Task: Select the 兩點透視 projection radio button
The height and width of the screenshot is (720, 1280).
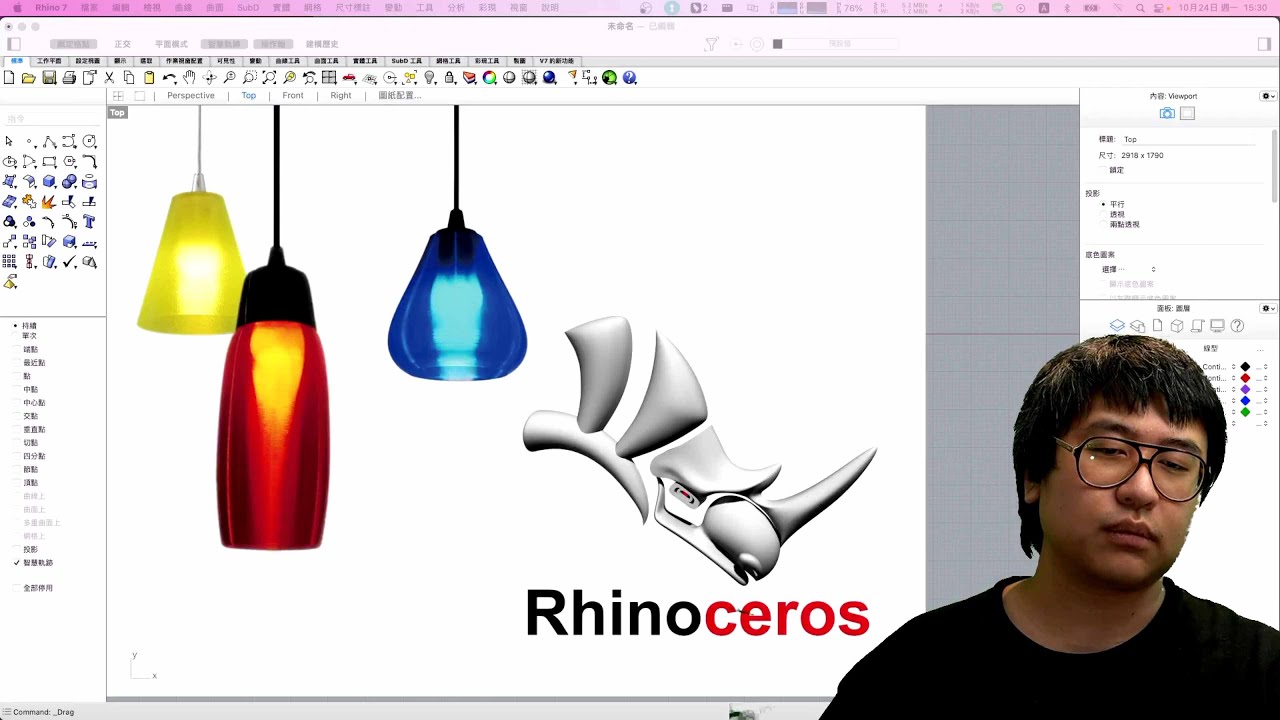Action: tap(1104, 224)
